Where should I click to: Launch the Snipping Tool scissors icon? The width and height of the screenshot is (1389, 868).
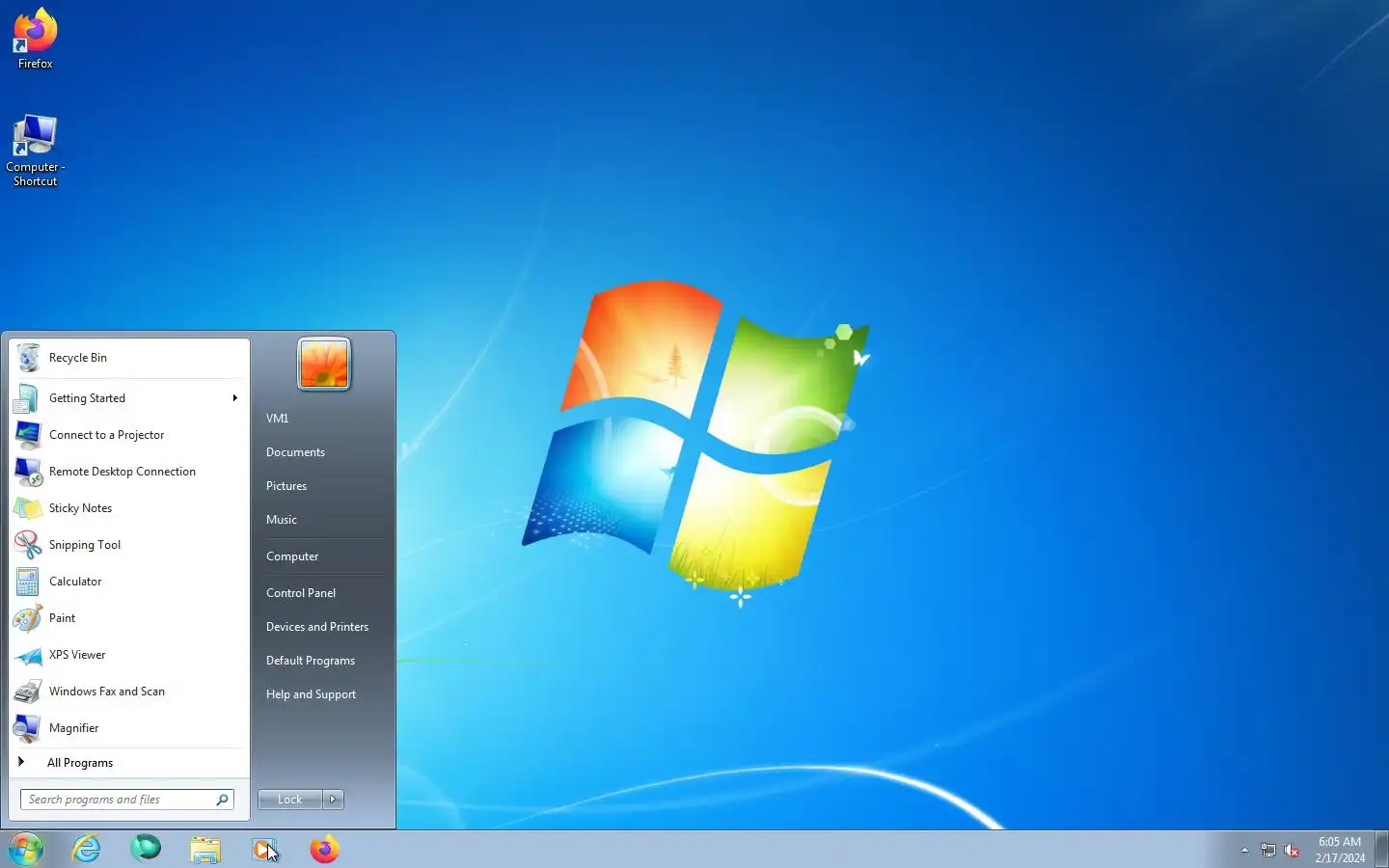coord(28,545)
